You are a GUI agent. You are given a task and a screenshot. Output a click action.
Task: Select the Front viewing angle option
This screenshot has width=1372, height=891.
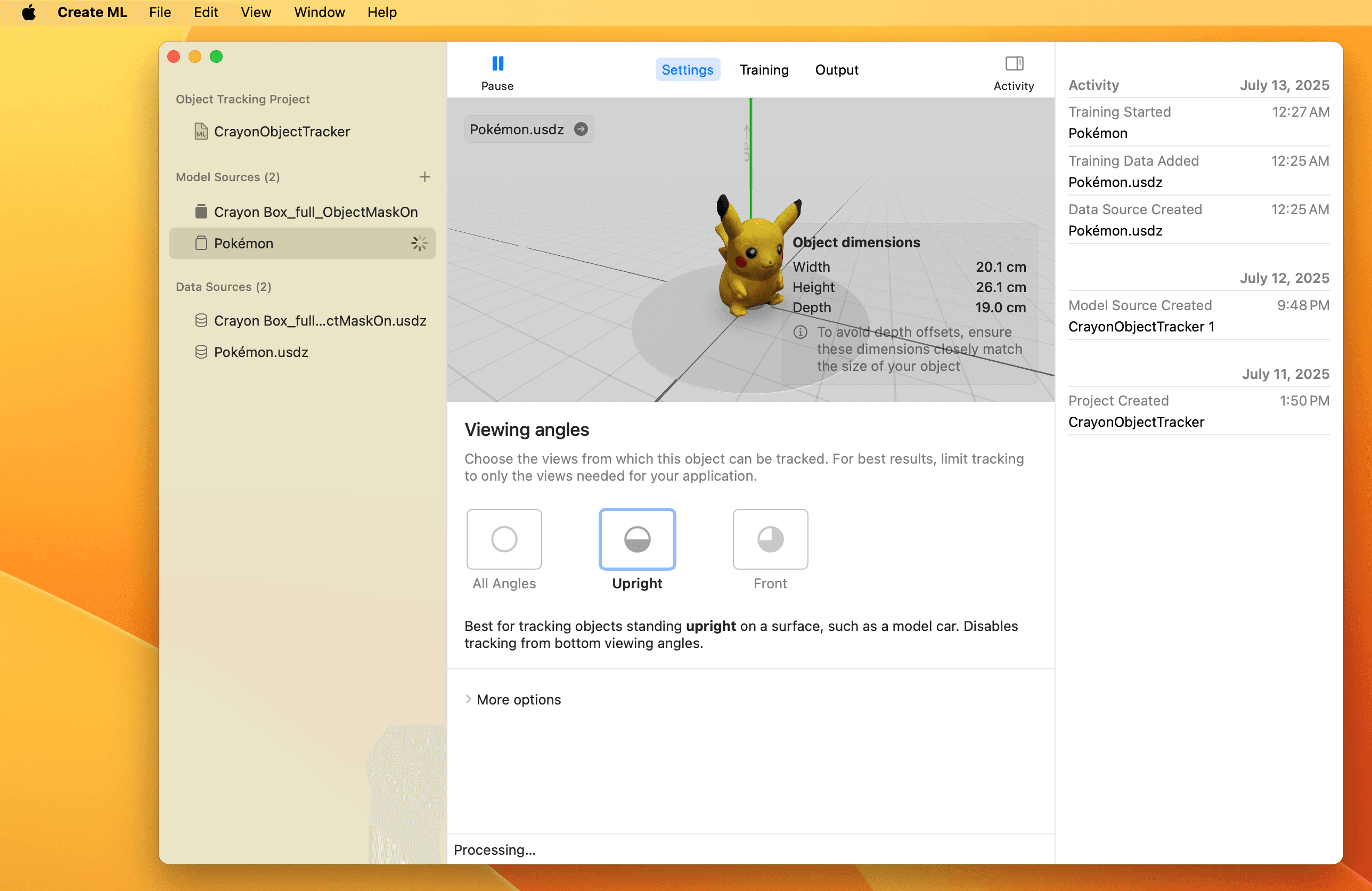770,539
